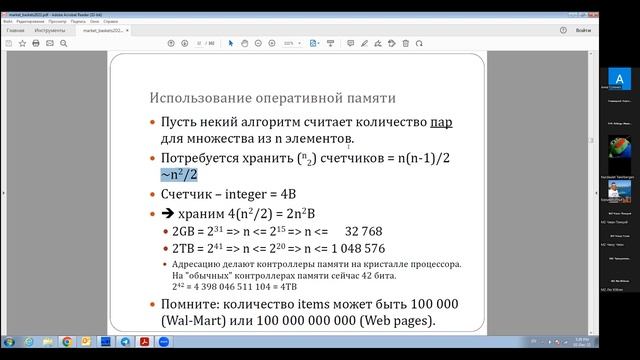Click the highlighted ~n²/2 text
The height and width of the screenshot is (360, 640).
click(179, 175)
